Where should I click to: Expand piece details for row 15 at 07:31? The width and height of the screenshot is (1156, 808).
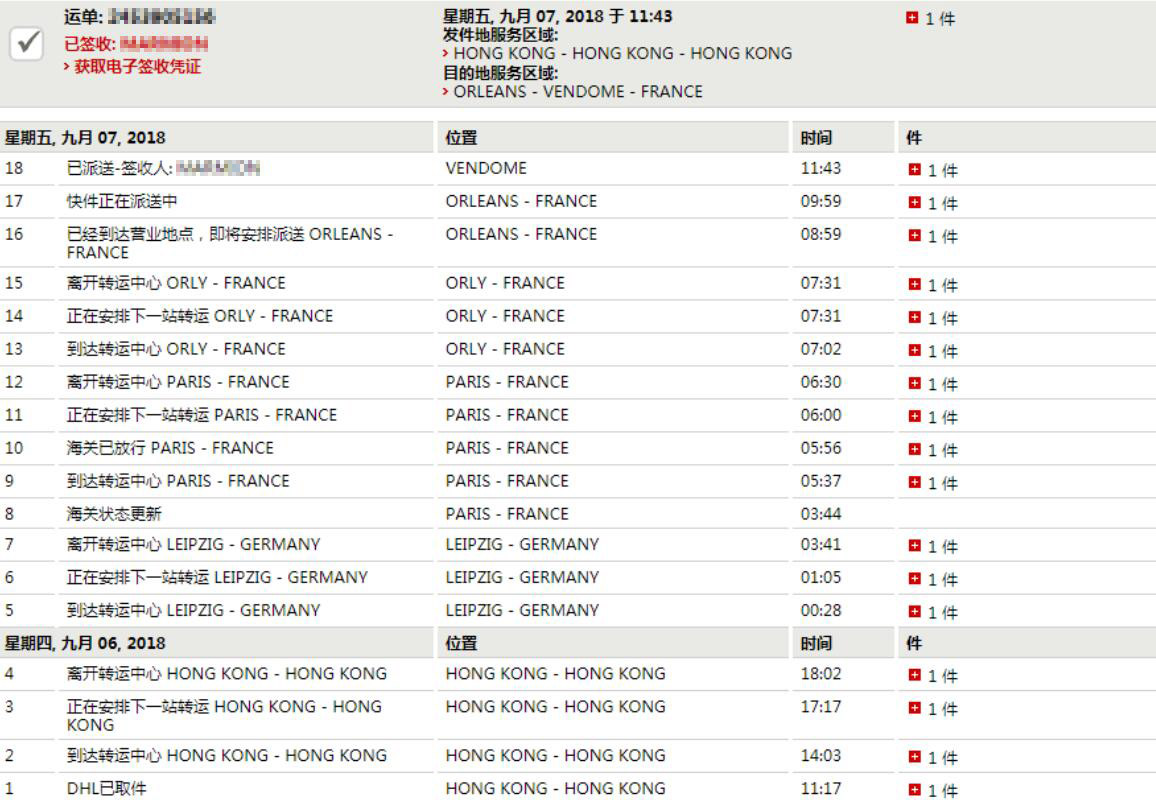pyautogui.click(x=915, y=284)
